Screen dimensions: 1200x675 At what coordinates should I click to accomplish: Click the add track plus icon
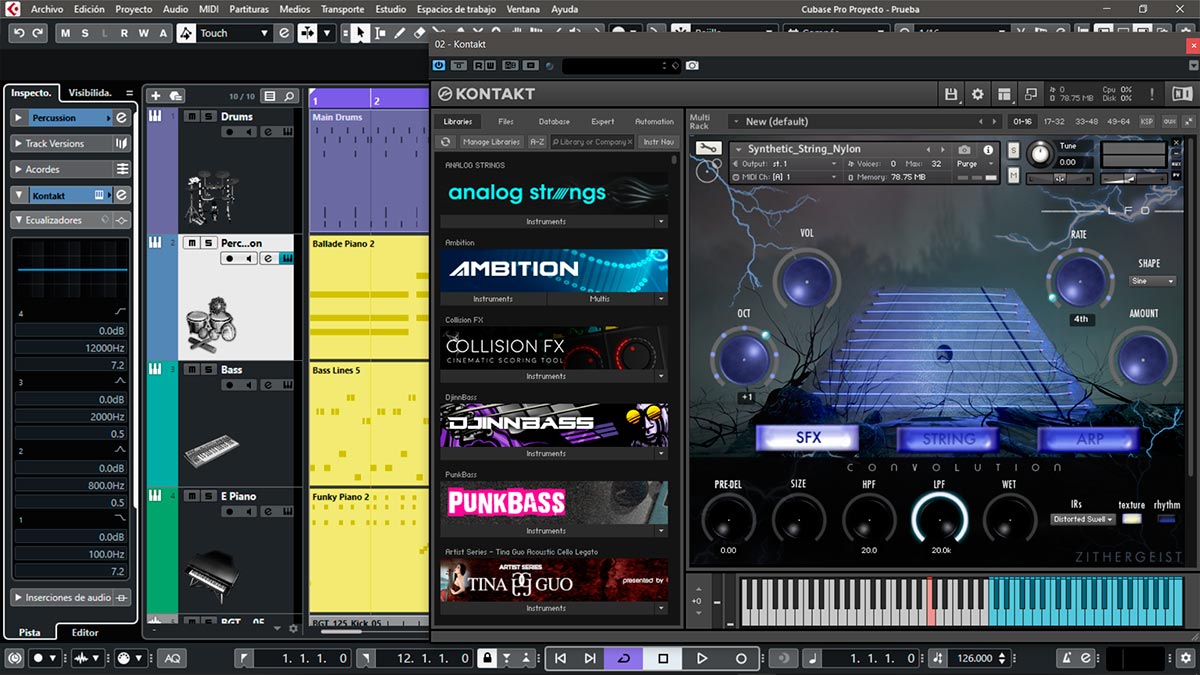click(x=155, y=96)
